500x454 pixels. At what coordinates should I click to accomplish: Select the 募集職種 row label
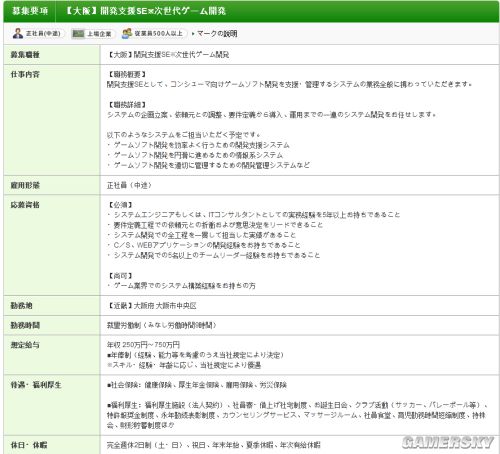click(x=25, y=55)
